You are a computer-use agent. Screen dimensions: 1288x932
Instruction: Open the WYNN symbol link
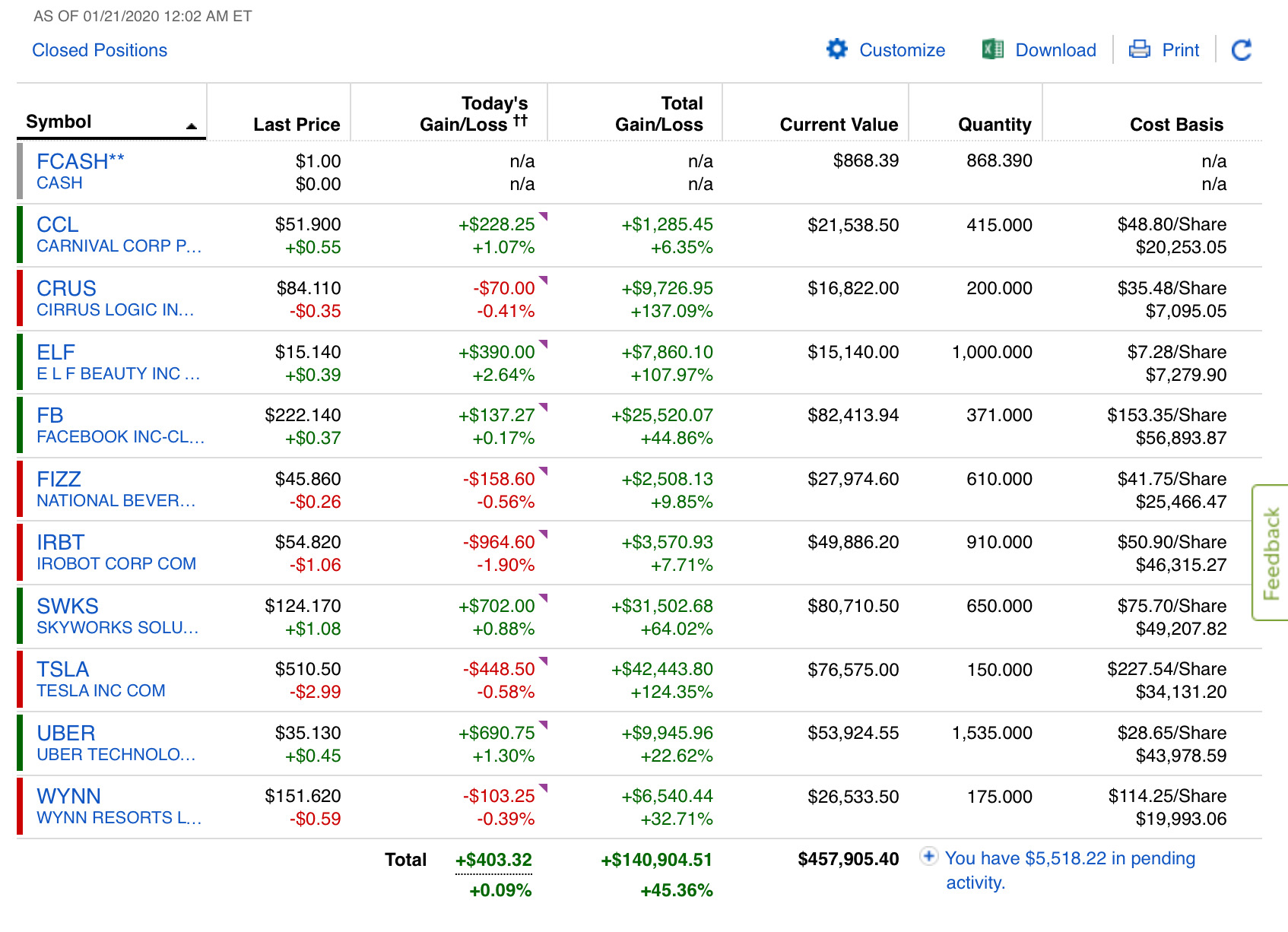pyautogui.click(x=68, y=797)
